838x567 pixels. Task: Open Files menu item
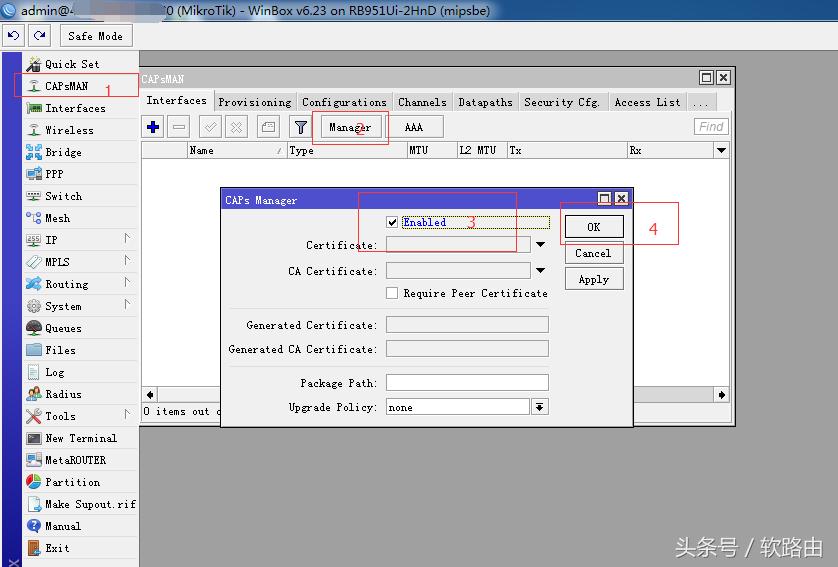point(80,350)
